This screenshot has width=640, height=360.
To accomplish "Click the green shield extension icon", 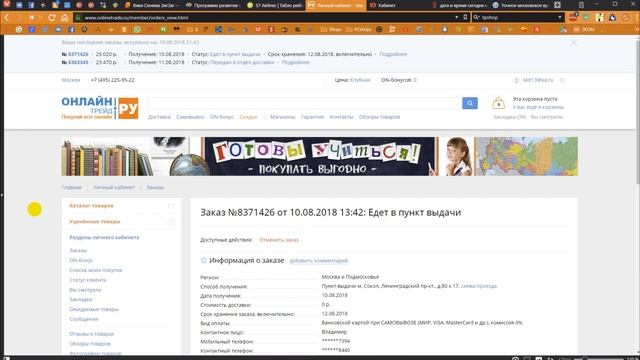I will (x=586, y=18).
